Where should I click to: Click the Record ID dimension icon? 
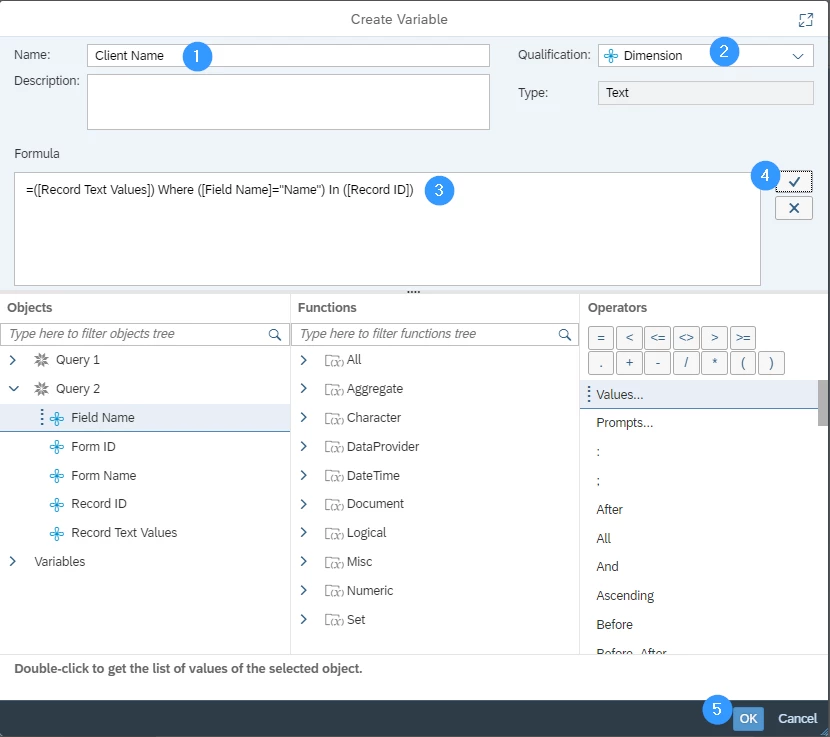(57, 505)
